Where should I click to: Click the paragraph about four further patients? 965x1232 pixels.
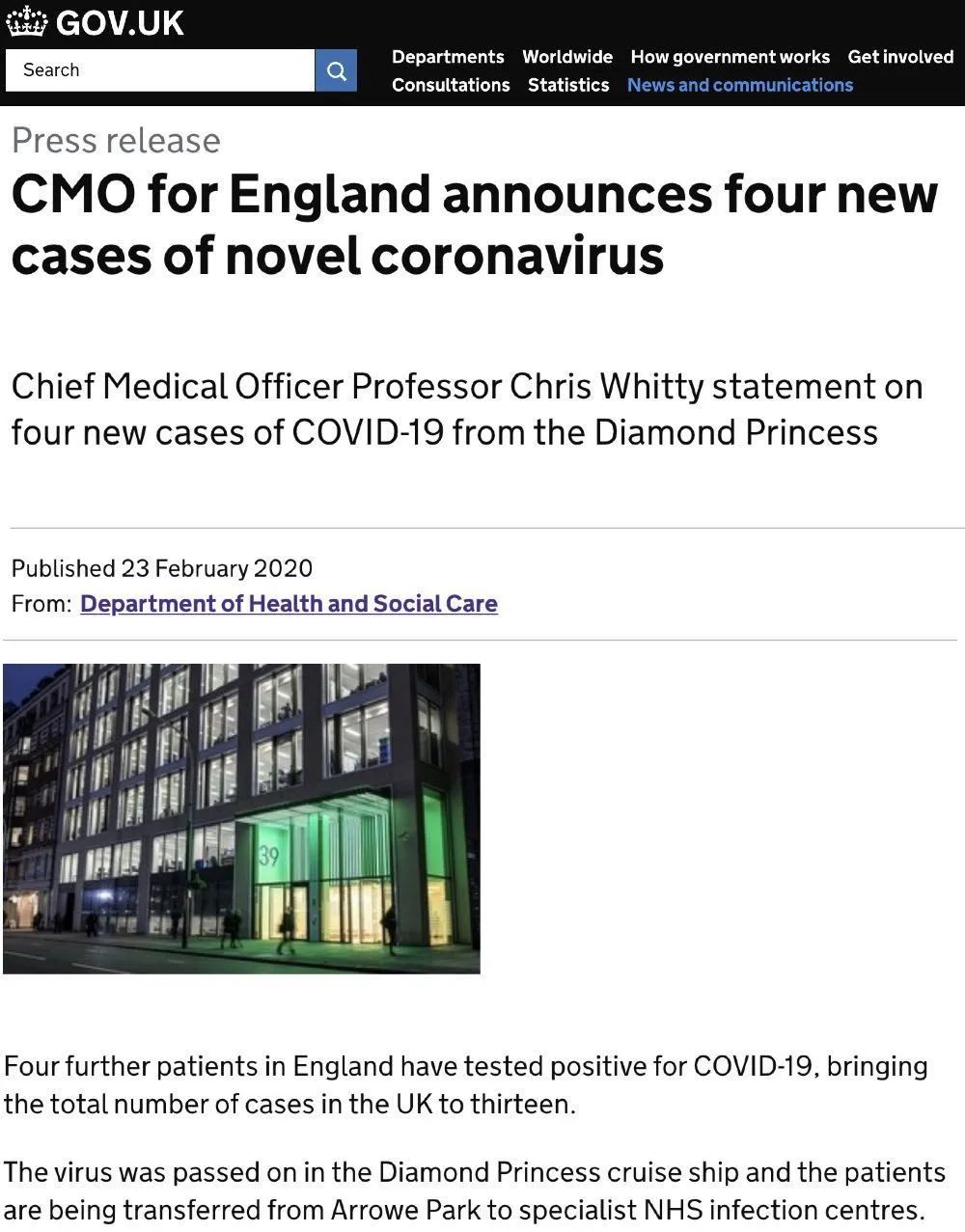465,1084
